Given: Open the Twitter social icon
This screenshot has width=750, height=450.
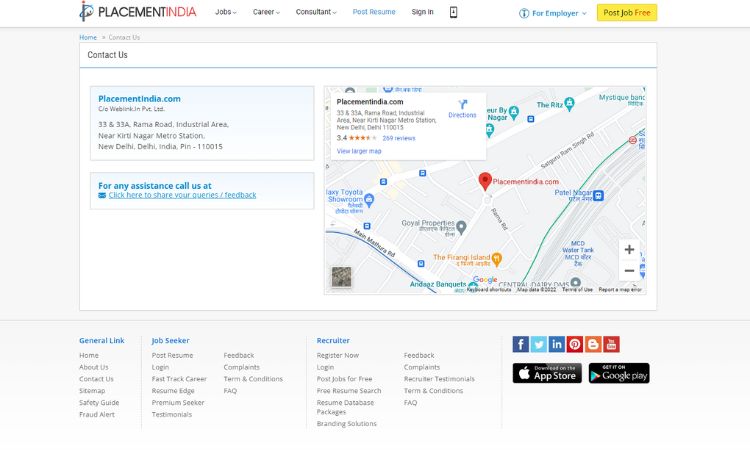Looking at the screenshot, I should [539, 344].
